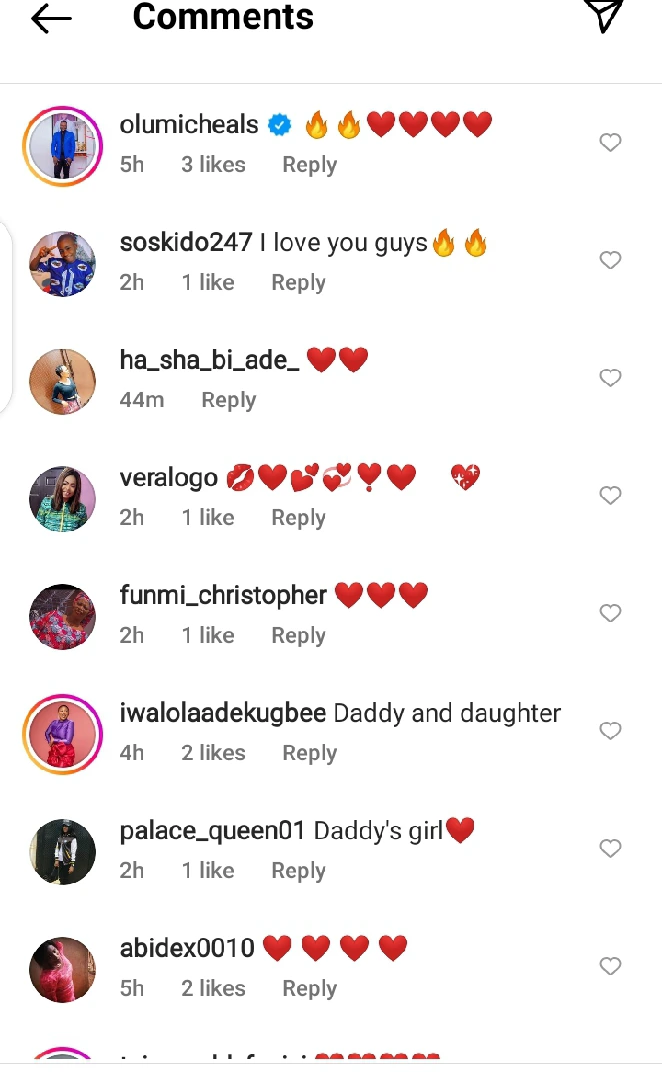Open funmi_christopher profile avatar
Screen dimensions: 662x1072
(x=63, y=617)
